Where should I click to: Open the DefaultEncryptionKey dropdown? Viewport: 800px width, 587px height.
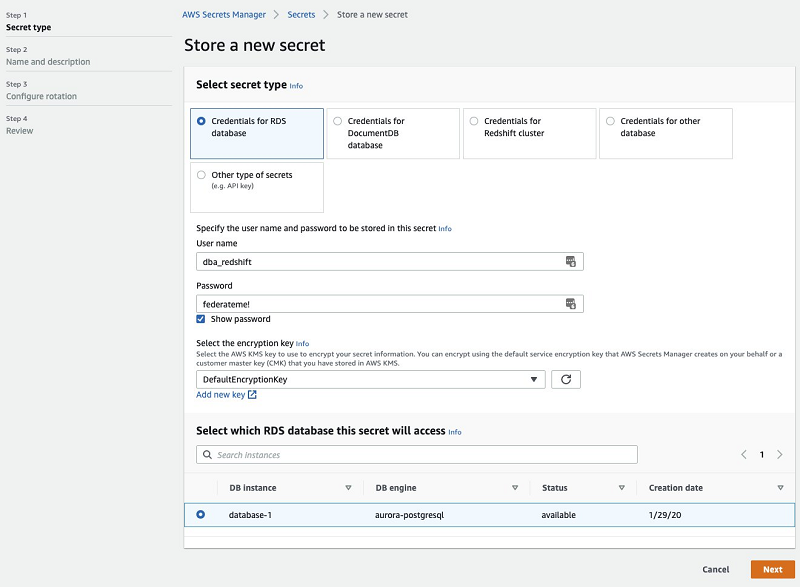(370, 380)
